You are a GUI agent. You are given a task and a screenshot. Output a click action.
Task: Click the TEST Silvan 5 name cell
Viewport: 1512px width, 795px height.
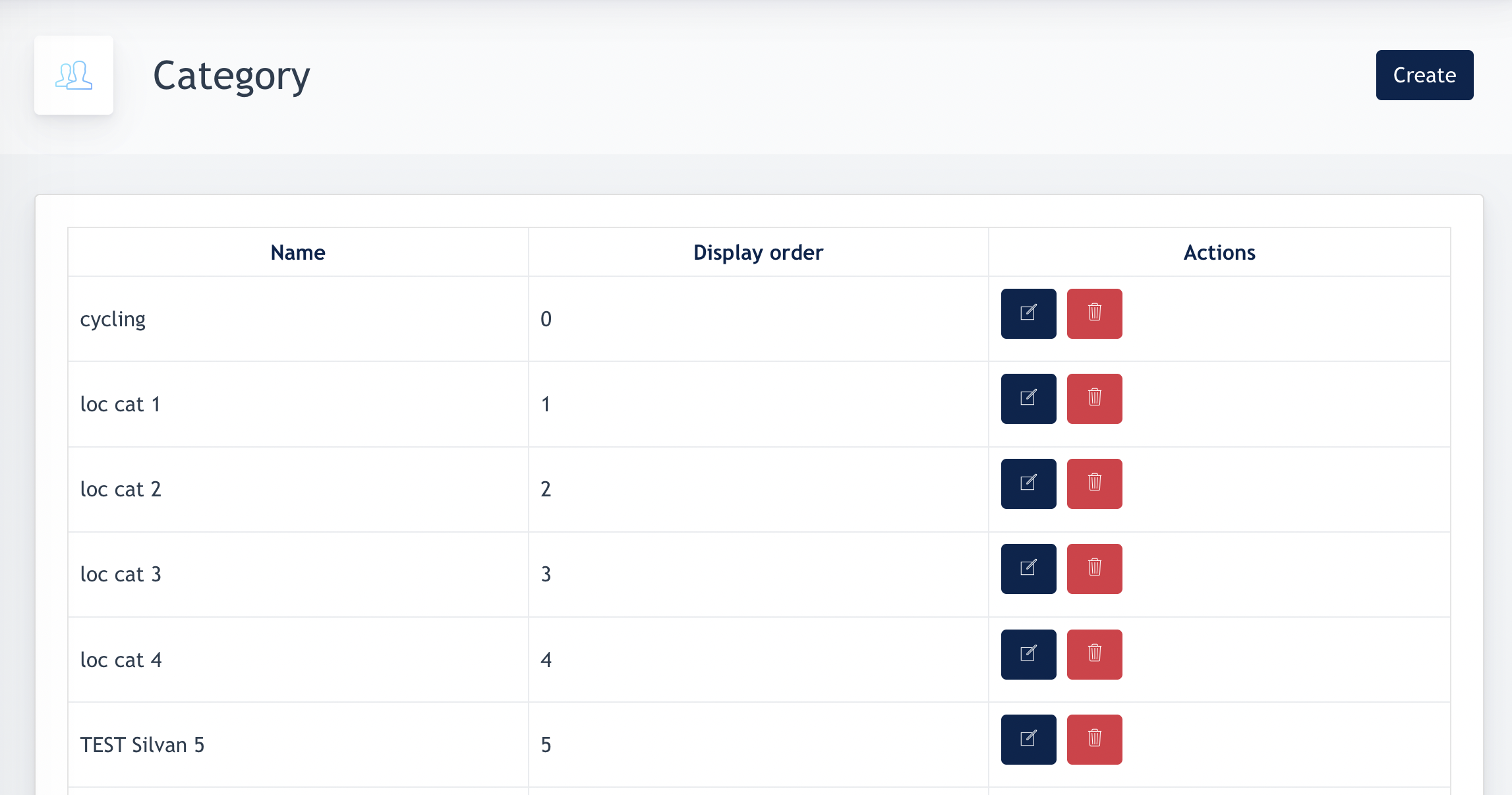[298, 745]
